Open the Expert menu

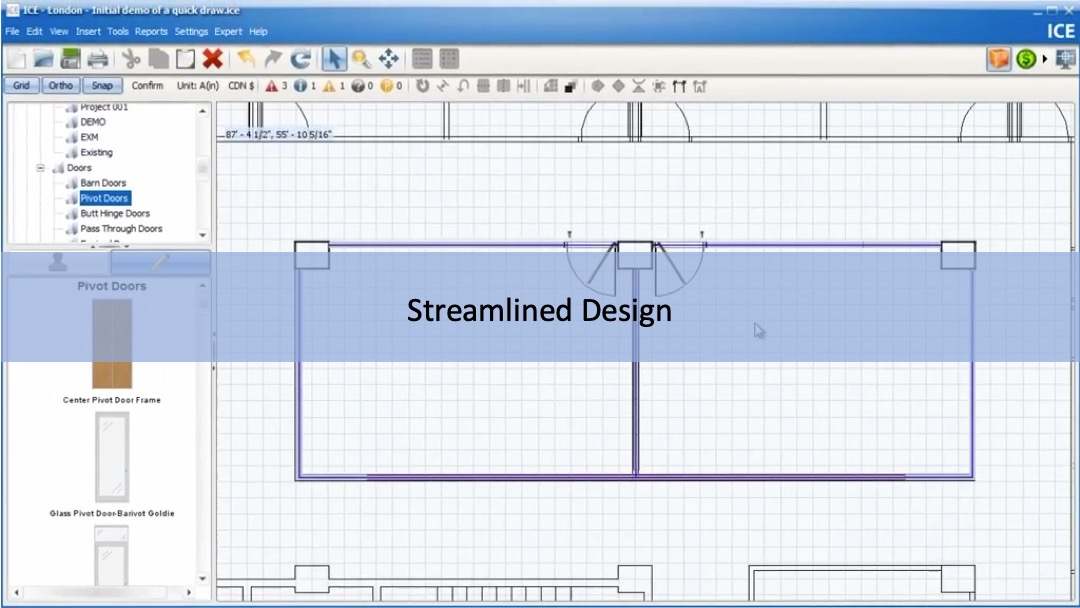pyautogui.click(x=228, y=32)
